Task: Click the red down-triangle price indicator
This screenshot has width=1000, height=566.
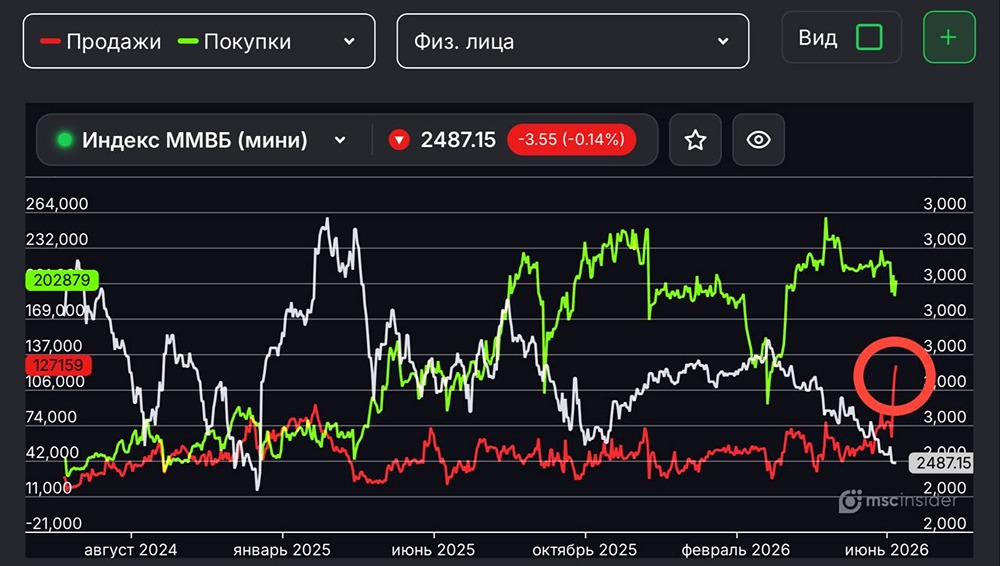Action: 399,140
